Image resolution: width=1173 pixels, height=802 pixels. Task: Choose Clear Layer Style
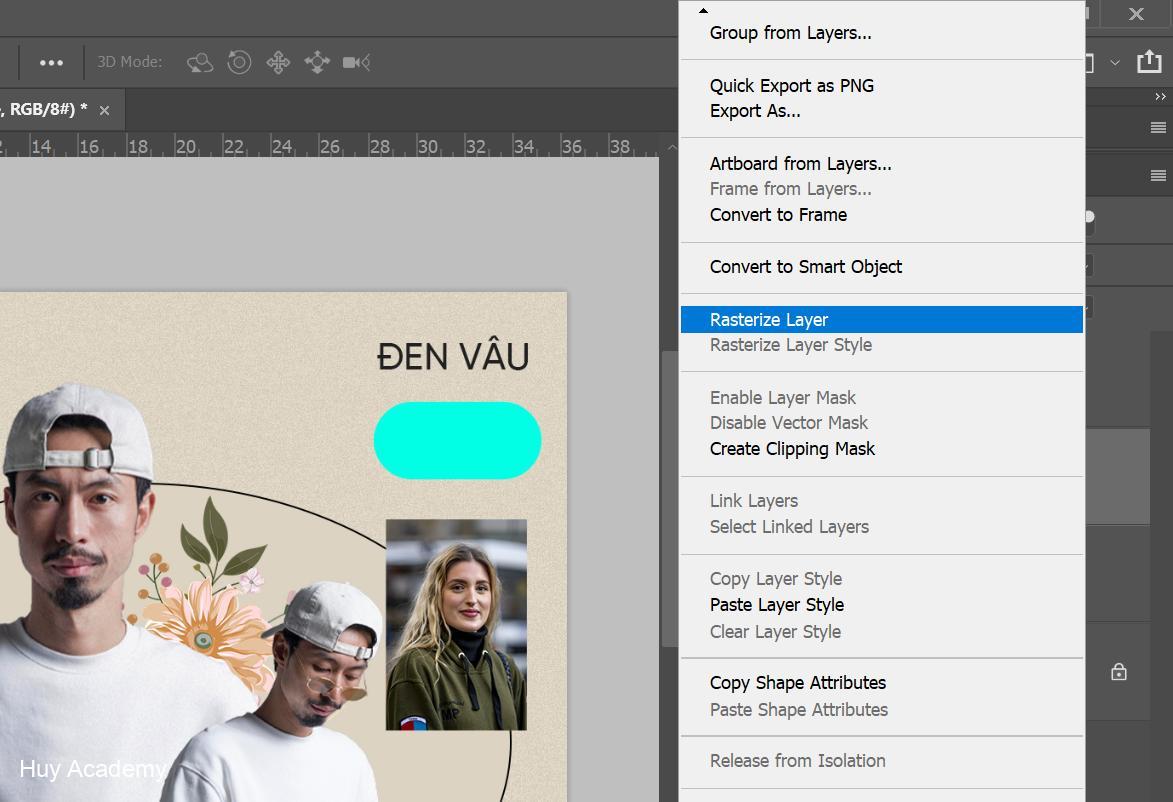881,631
